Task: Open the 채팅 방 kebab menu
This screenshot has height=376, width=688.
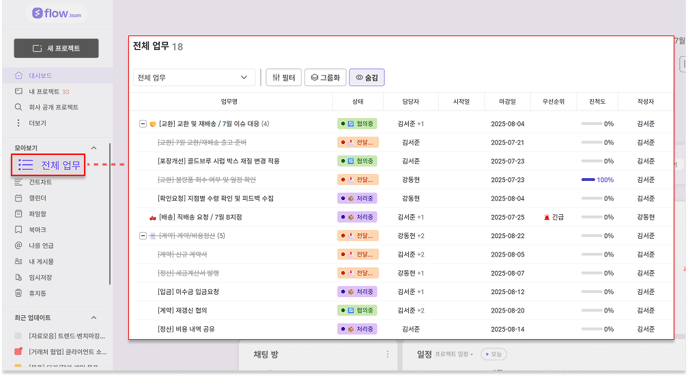Action: coord(387,354)
